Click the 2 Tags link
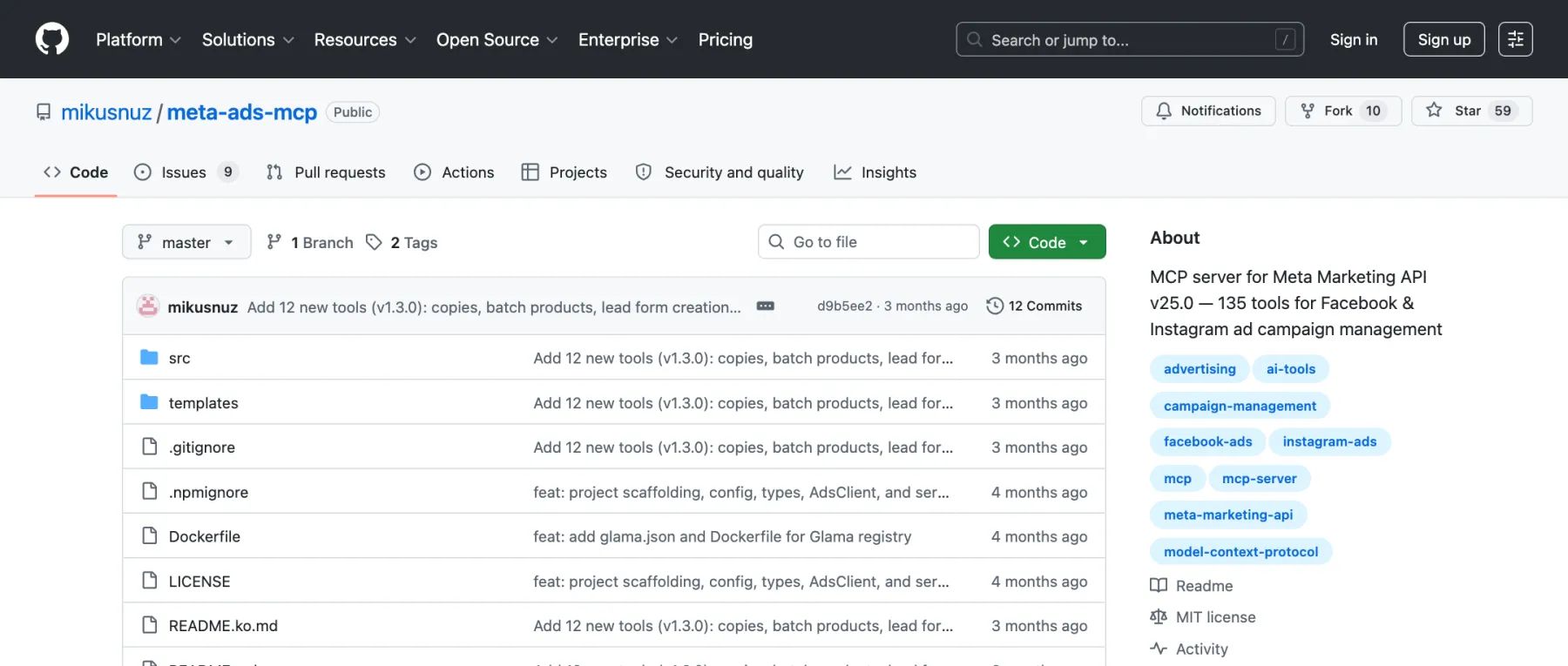 coord(402,242)
